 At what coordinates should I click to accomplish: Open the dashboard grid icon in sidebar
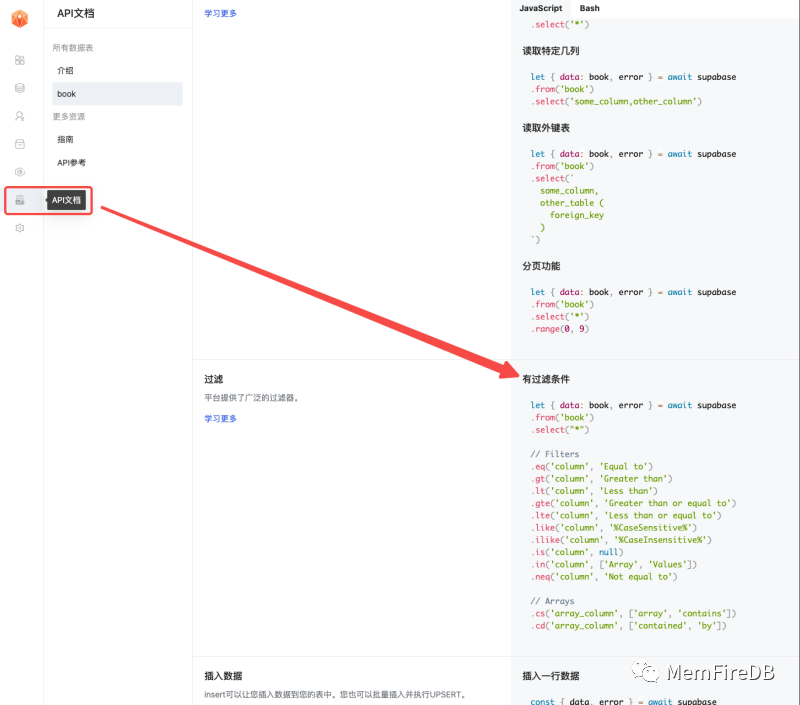tap(19, 60)
